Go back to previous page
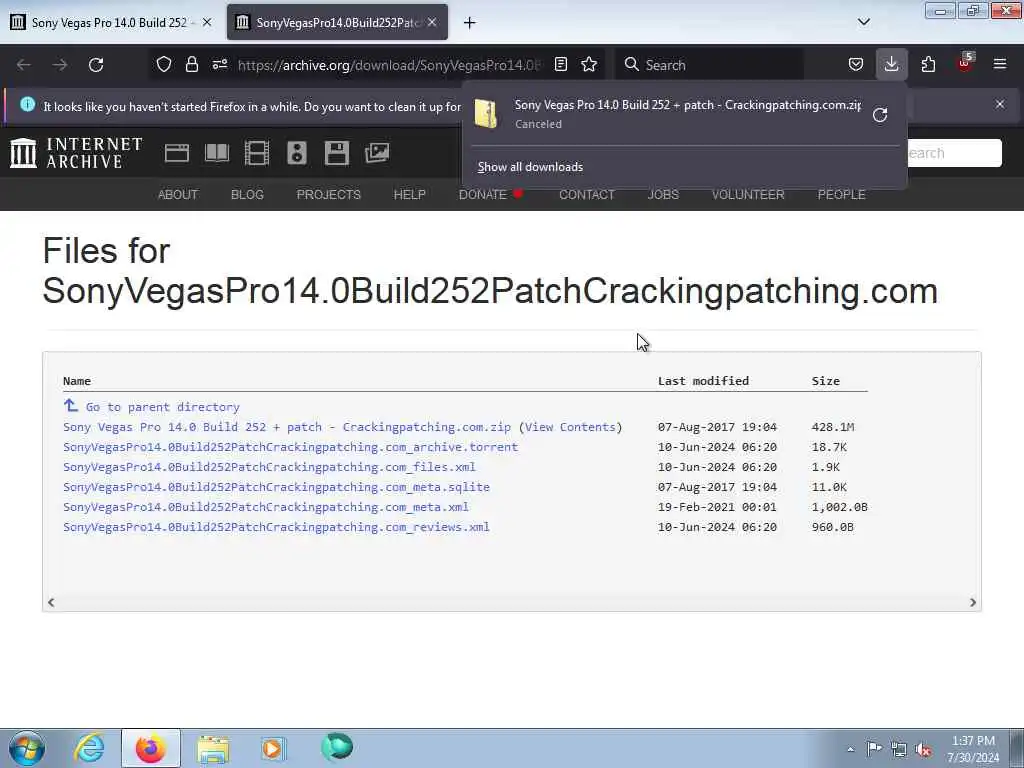This screenshot has width=1024, height=768. [24, 65]
